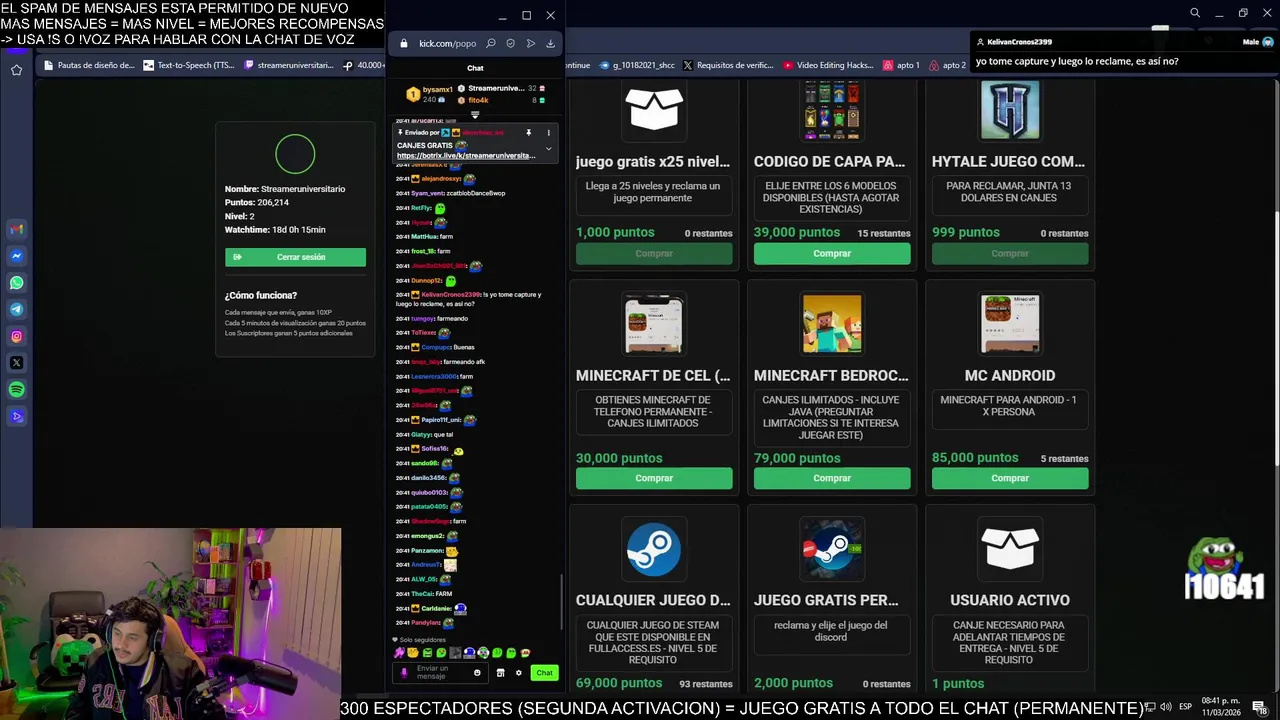Open Telegram in the browser sidebar
This screenshot has width=1280, height=720.
[16, 309]
